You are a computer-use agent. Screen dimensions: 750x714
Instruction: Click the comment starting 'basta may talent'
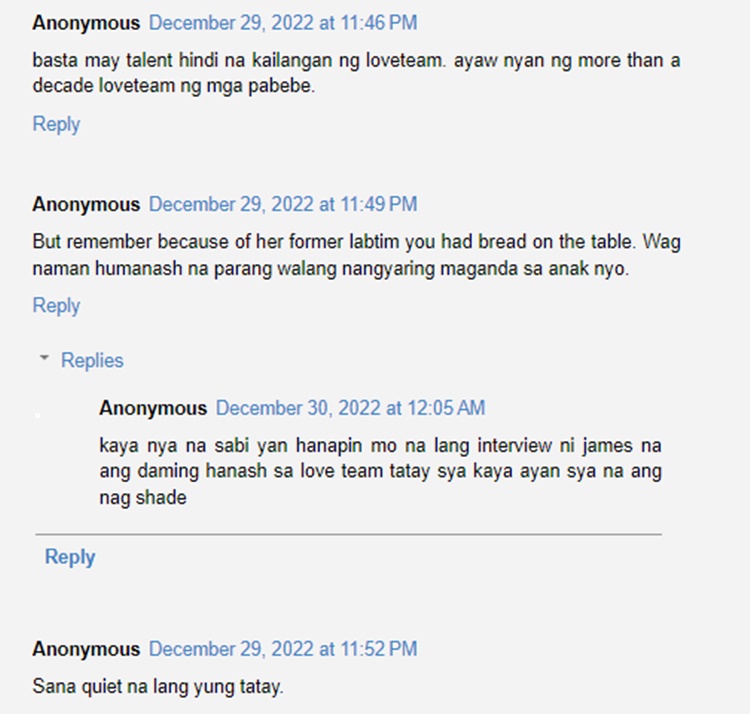pos(356,73)
